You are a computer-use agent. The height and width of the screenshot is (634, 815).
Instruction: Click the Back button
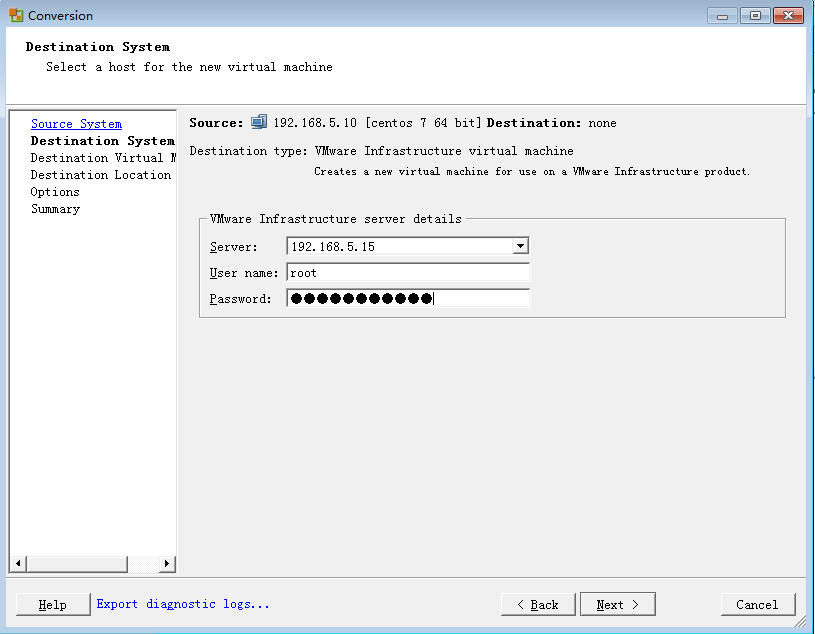tap(537, 604)
